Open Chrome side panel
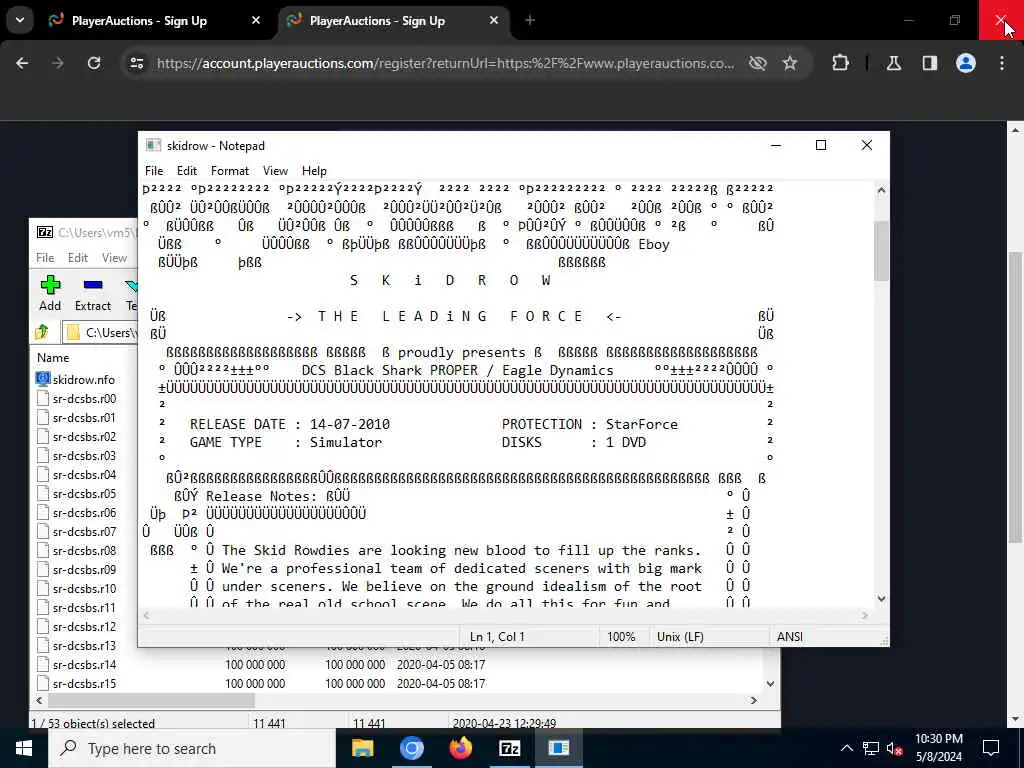Viewport: 1024px width, 768px height. click(x=930, y=63)
